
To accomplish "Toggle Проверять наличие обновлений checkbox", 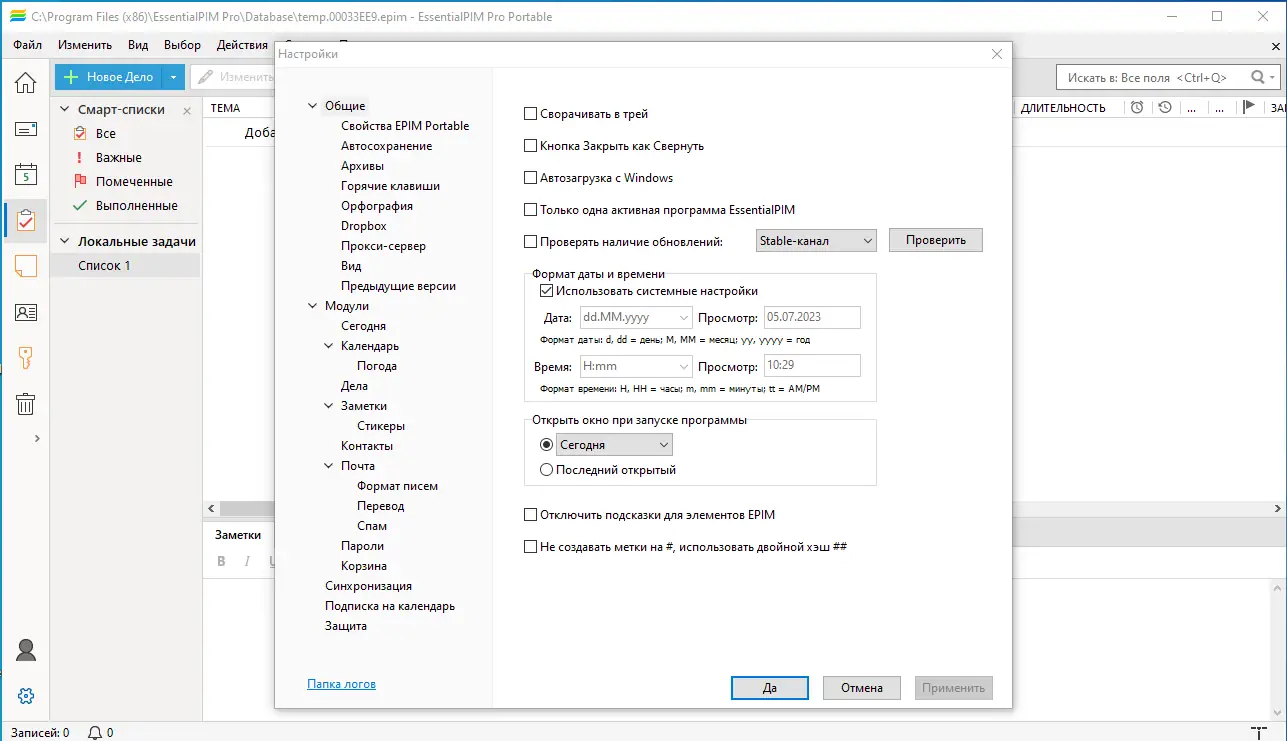I will click(x=531, y=241).
